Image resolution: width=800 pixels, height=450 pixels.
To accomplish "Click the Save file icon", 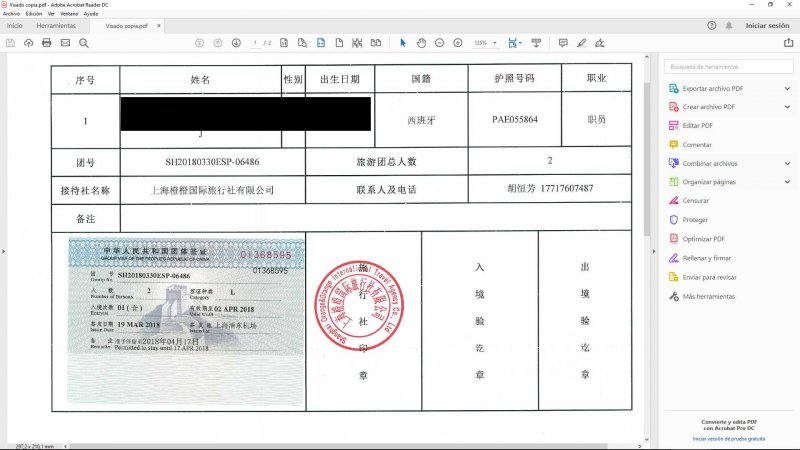I will click(10, 43).
